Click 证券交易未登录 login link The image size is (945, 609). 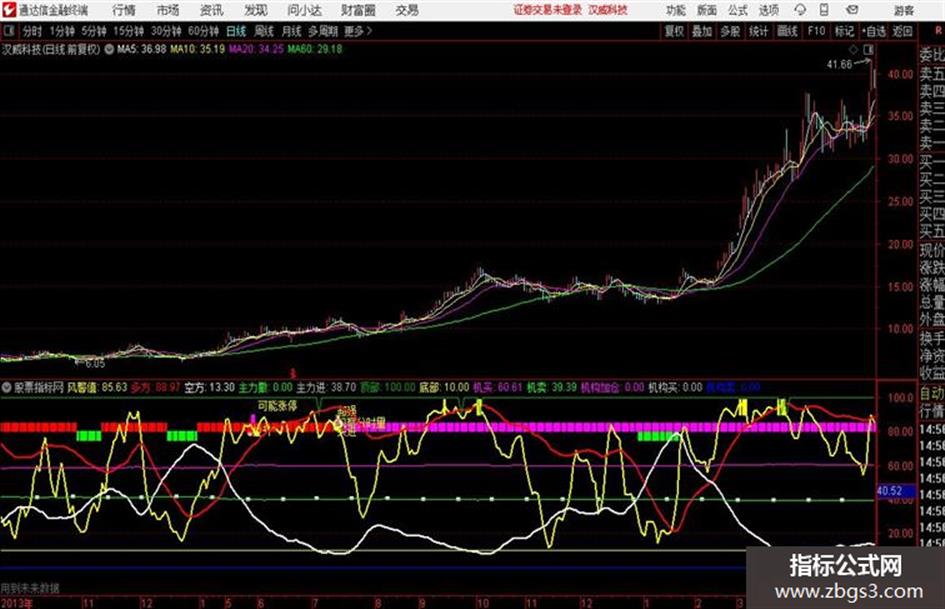548,10
